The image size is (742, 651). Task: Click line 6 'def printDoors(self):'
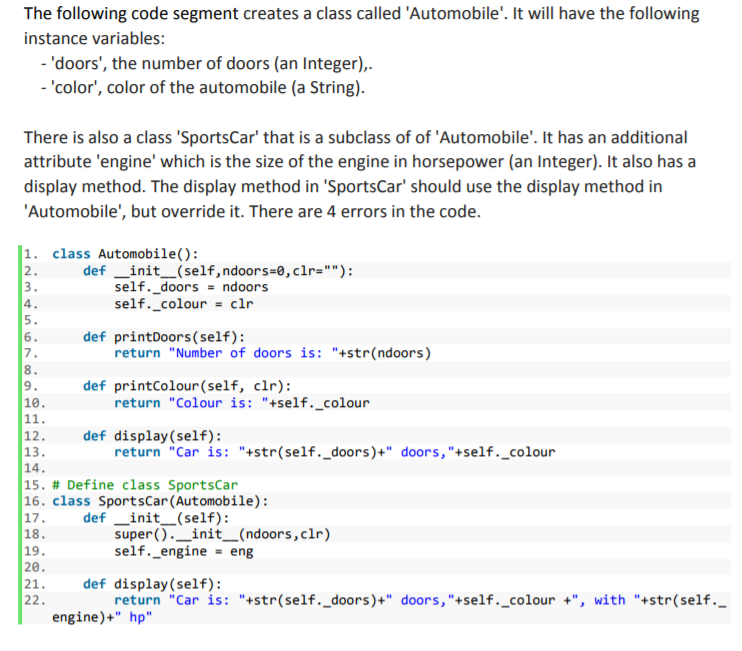[x=164, y=337]
